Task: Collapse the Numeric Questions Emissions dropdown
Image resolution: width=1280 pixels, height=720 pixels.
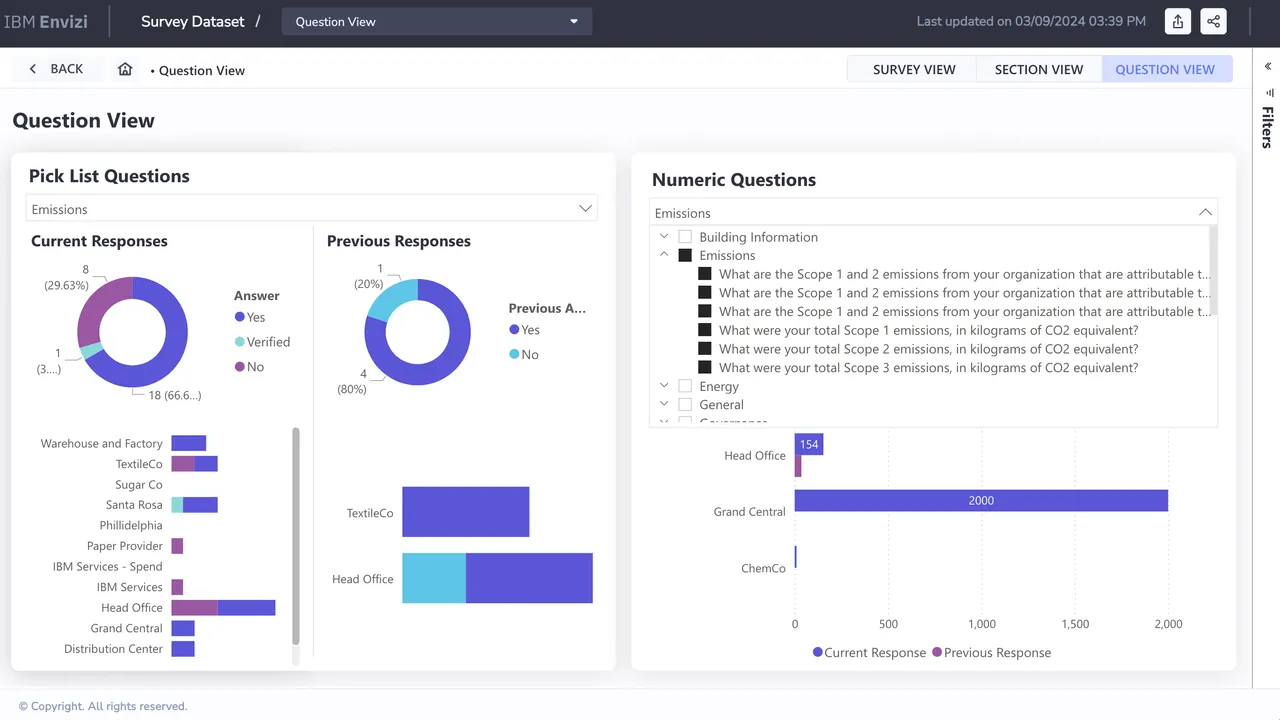Action: (933, 213)
